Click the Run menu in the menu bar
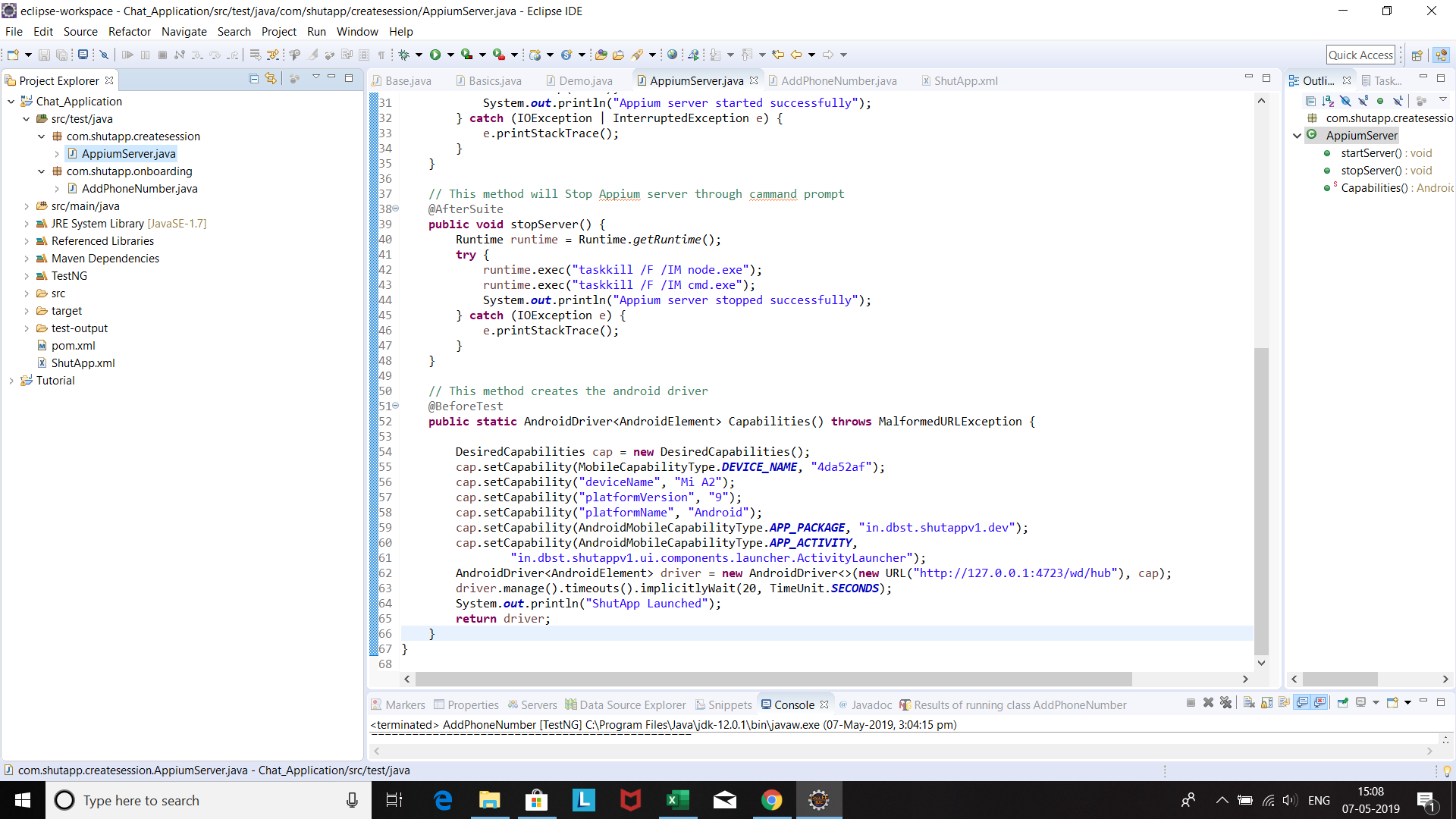This screenshot has height=819, width=1456. (x=316, y=31)
